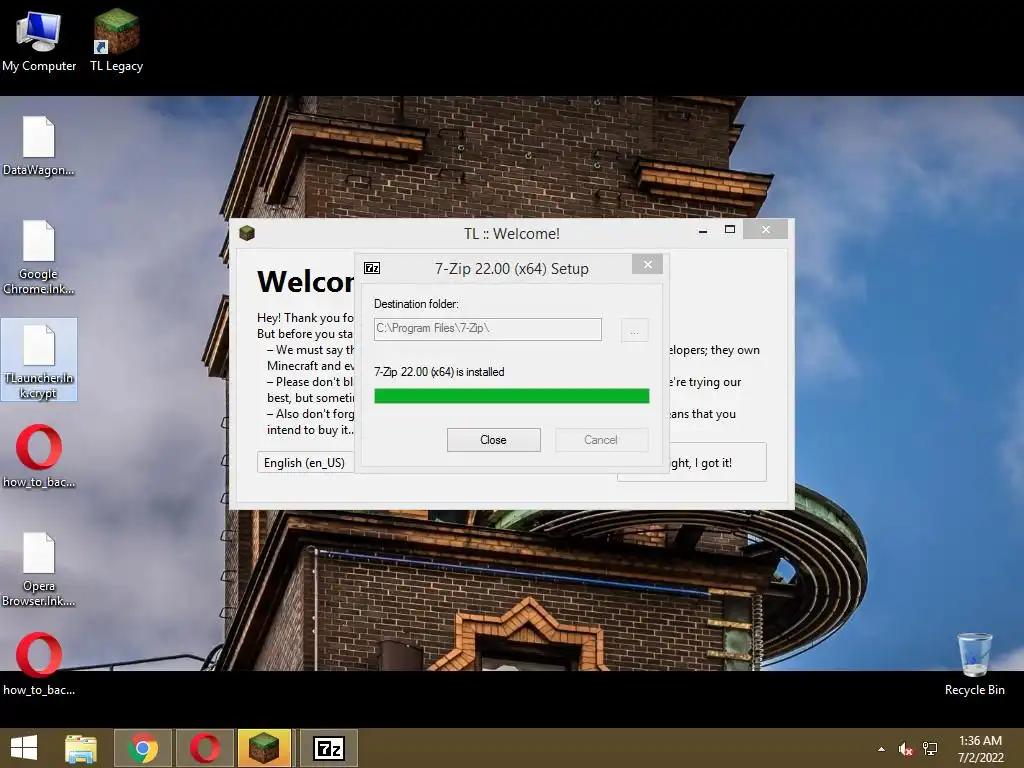Select the Opera Browser.lnk file icon
1024x768 pixels.
pyautogui.click(x=39, y=569)
